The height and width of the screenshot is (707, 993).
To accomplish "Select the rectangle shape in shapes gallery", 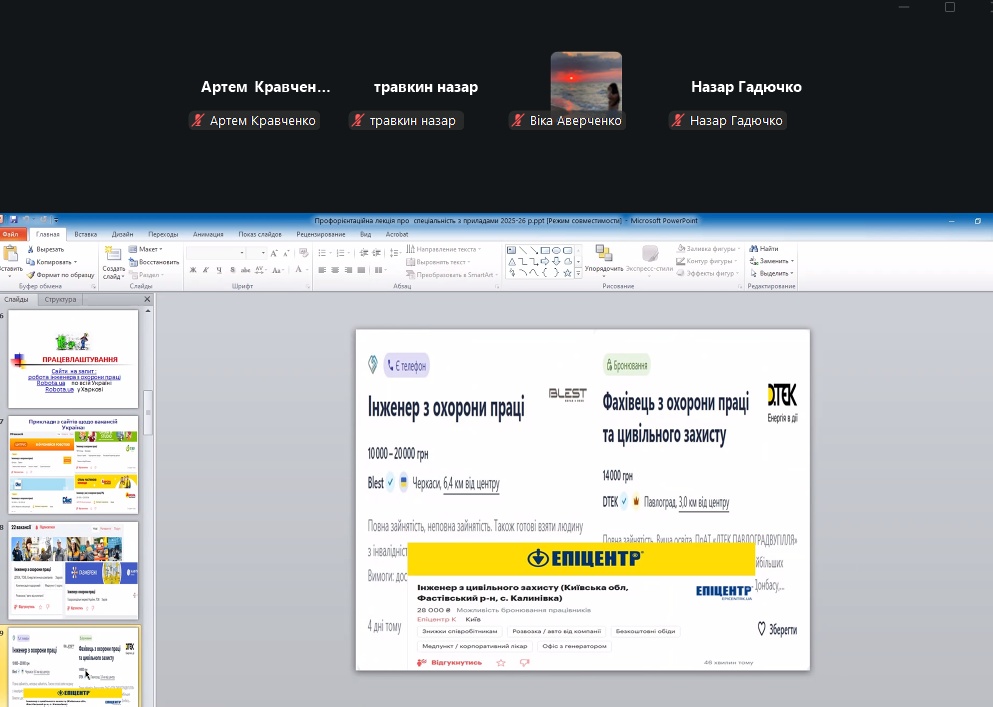I will pyautogui.click(x=545, y=250).
